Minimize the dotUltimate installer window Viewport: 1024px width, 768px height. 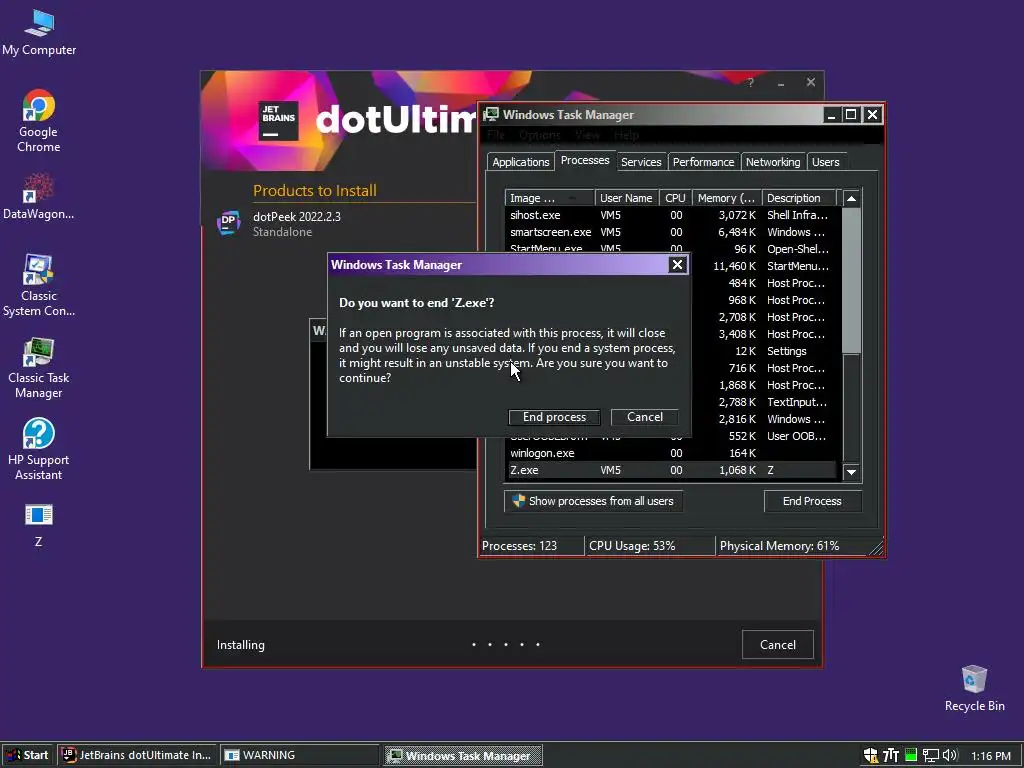(x=781, y=83)
